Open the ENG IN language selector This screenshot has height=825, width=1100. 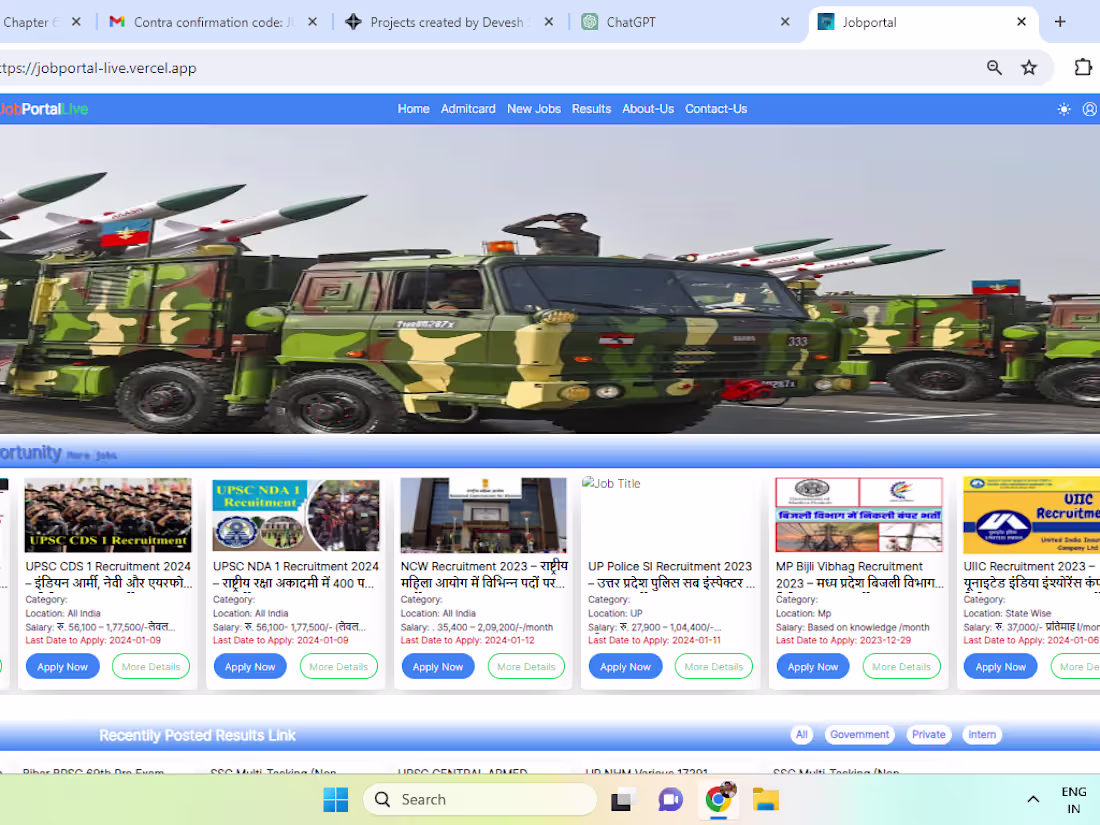tap(1073, 799)
